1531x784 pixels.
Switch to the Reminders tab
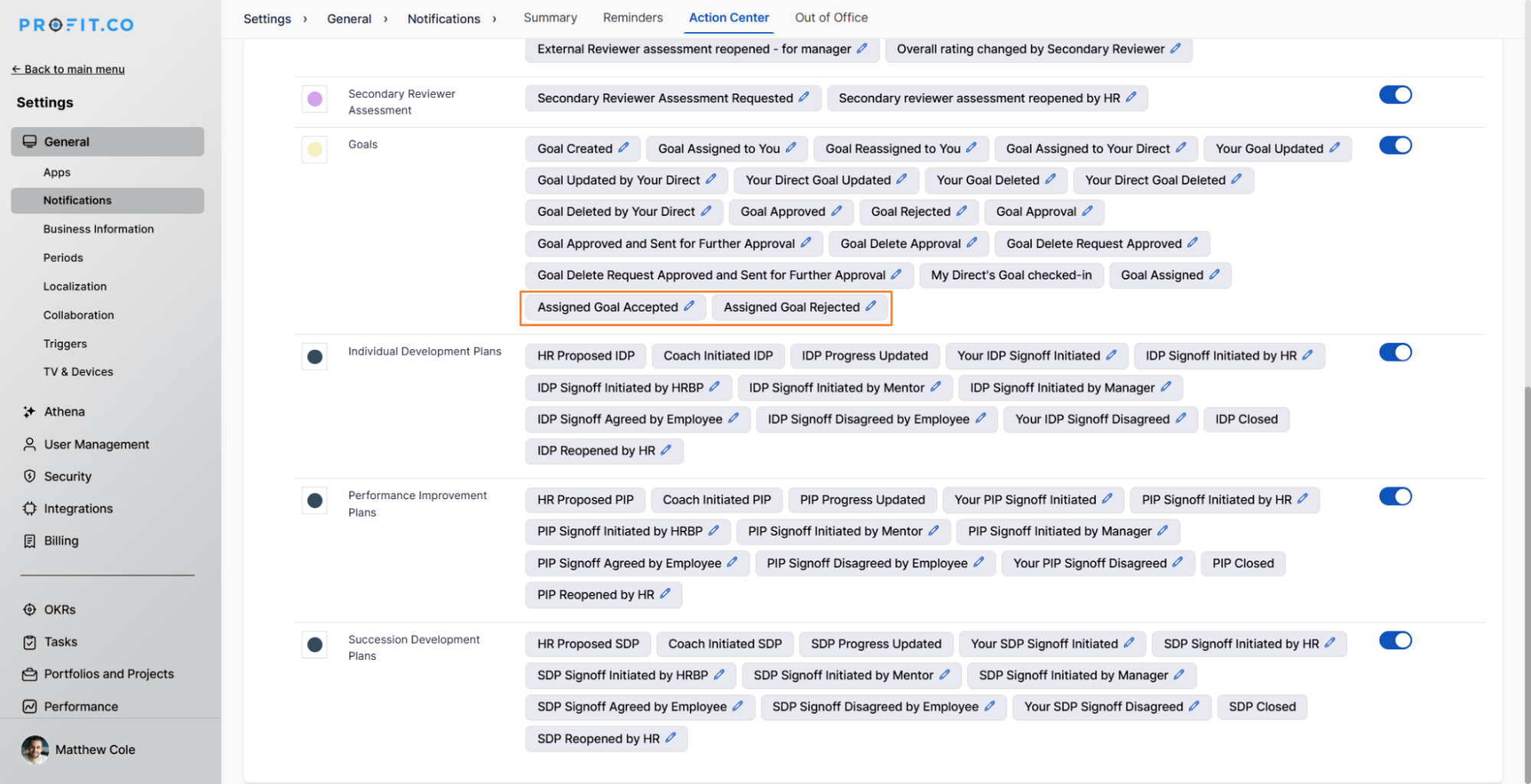(633, 18)
